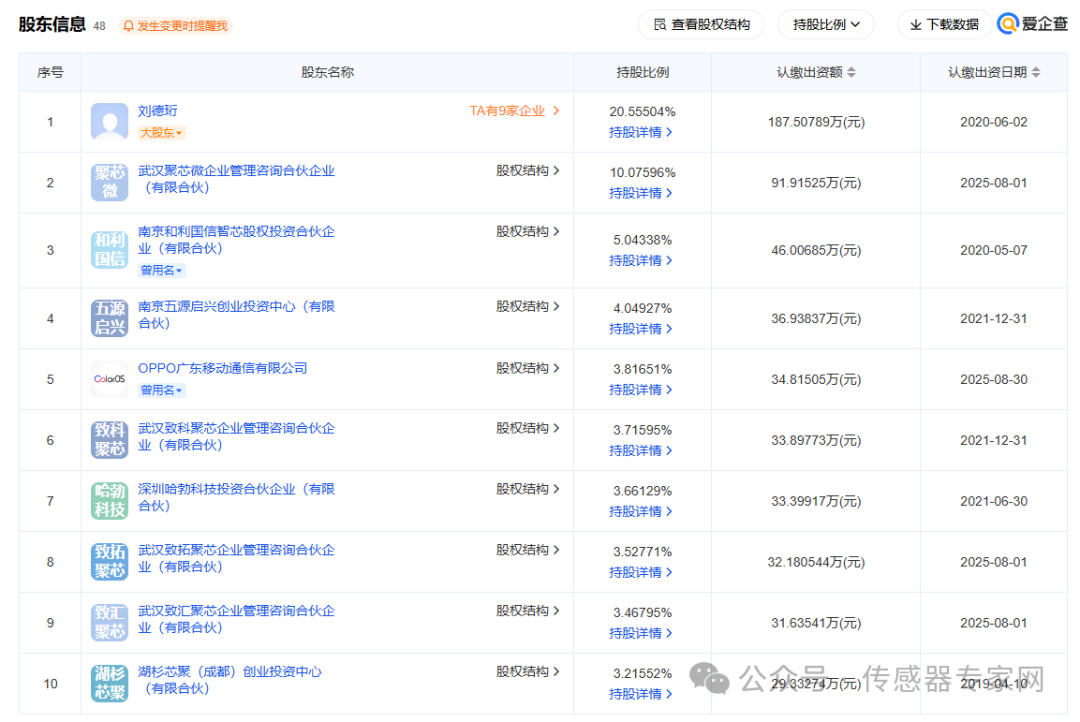
Task: Click 刘德珩 avatar icon
Action: (109, 122)
